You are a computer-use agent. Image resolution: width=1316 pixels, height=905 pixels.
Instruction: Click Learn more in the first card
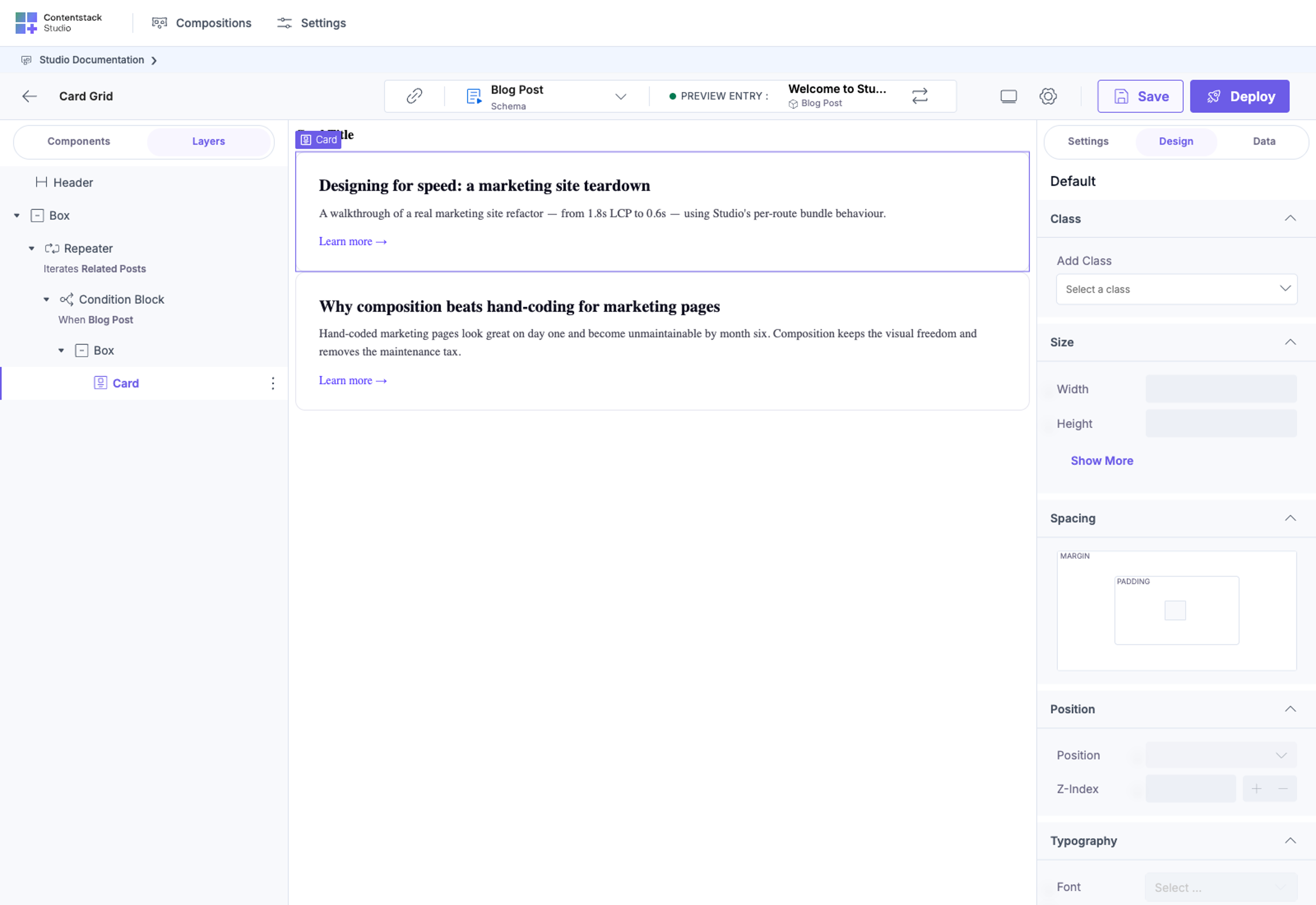coord(353,242)
